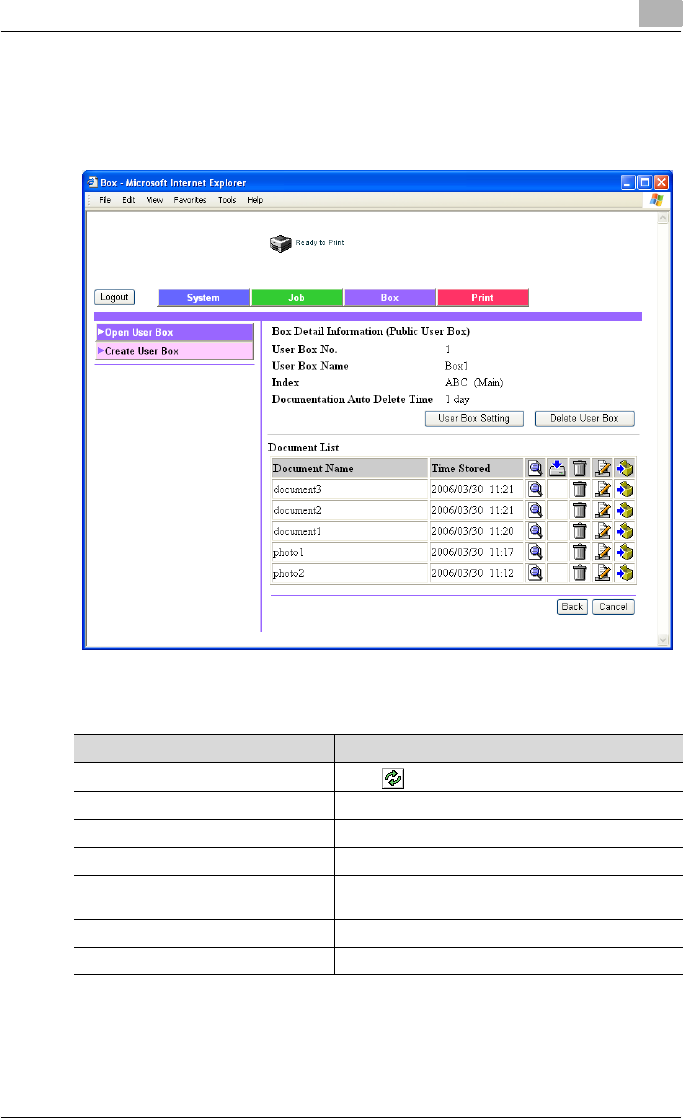This screenshot has height=1118, width=683.
Task: Click the move box icon for document3
Action: pyautogui.click(x=626, y=489)
